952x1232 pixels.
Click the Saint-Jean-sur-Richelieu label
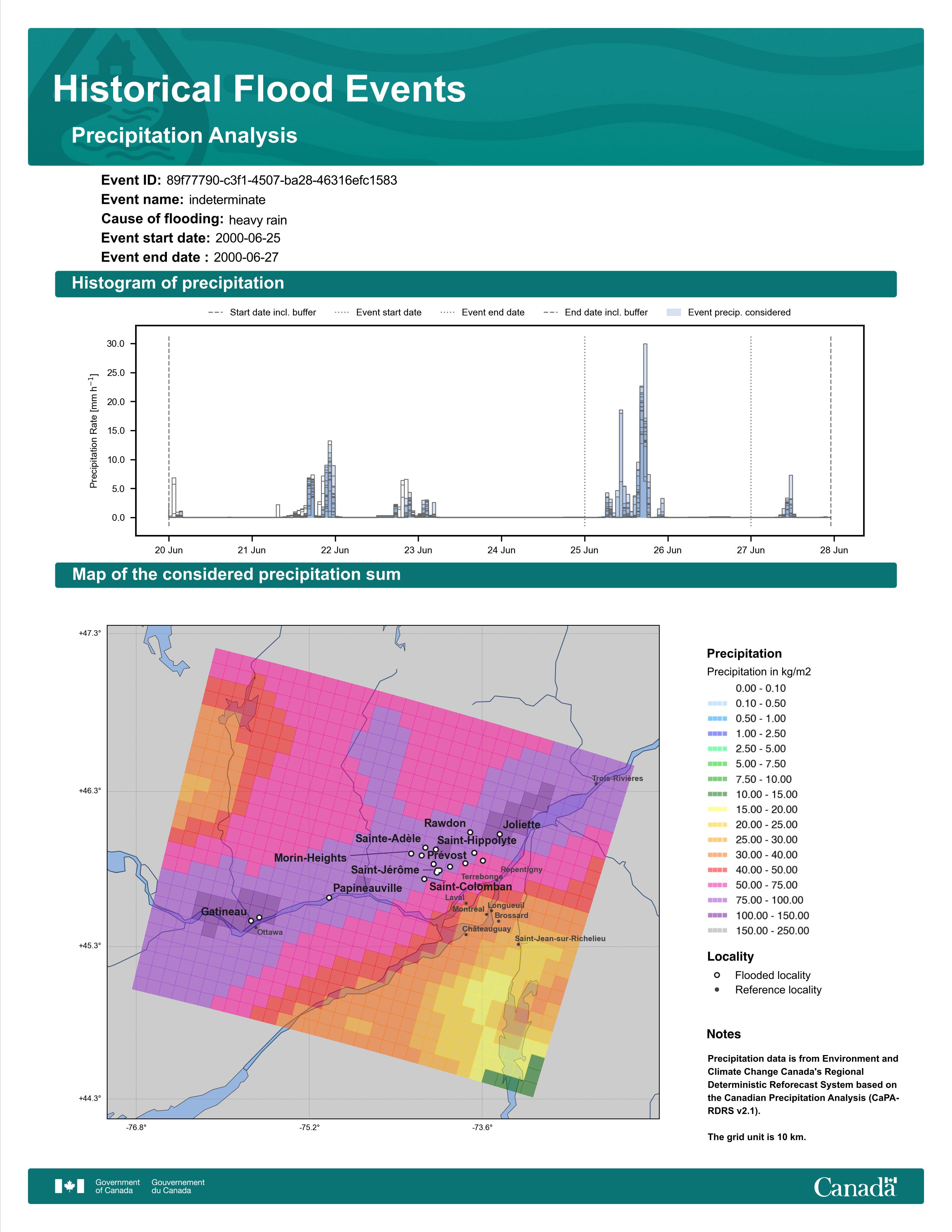pos(560,939)
